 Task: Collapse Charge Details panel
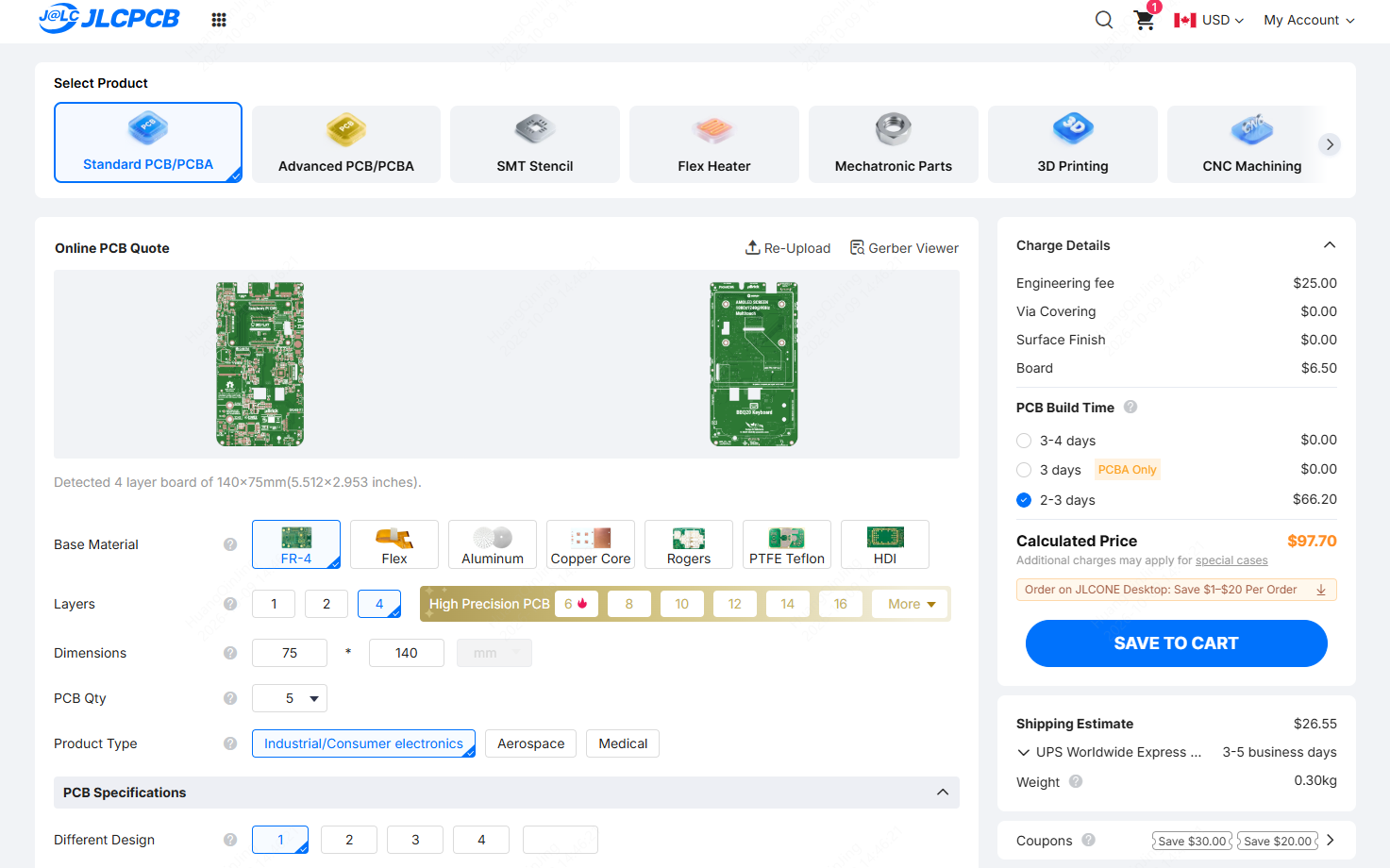coord(1330,245)
